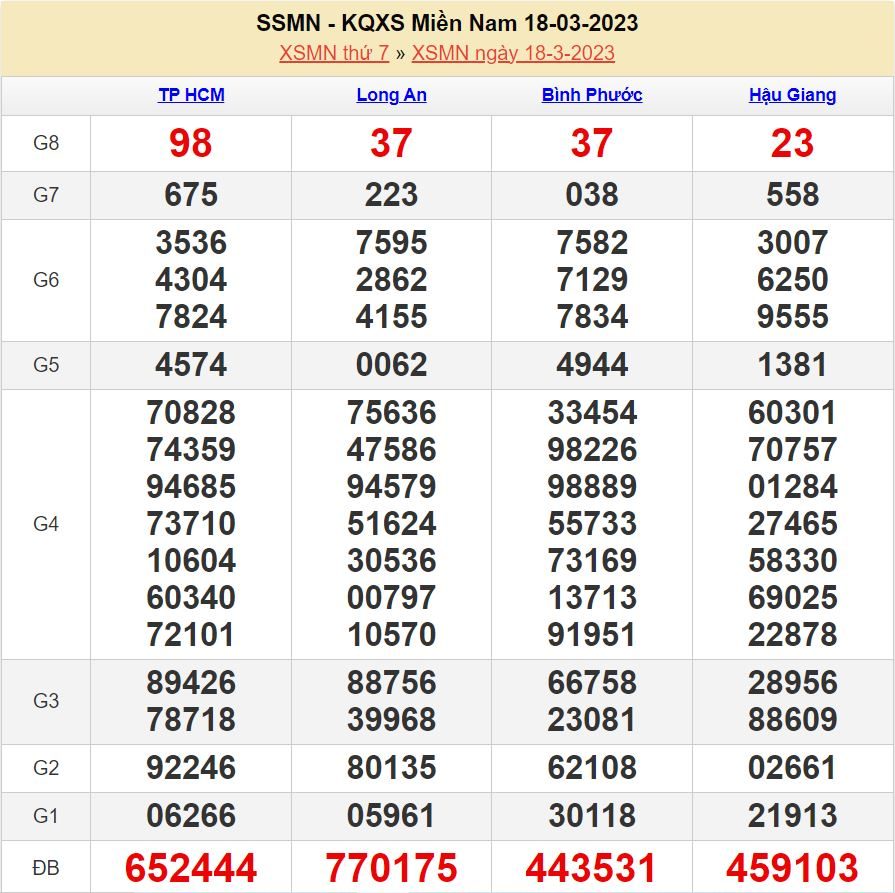Click the G4 number 00797
The height and width of the screenshot is (893, 895).
pos(392,597)
